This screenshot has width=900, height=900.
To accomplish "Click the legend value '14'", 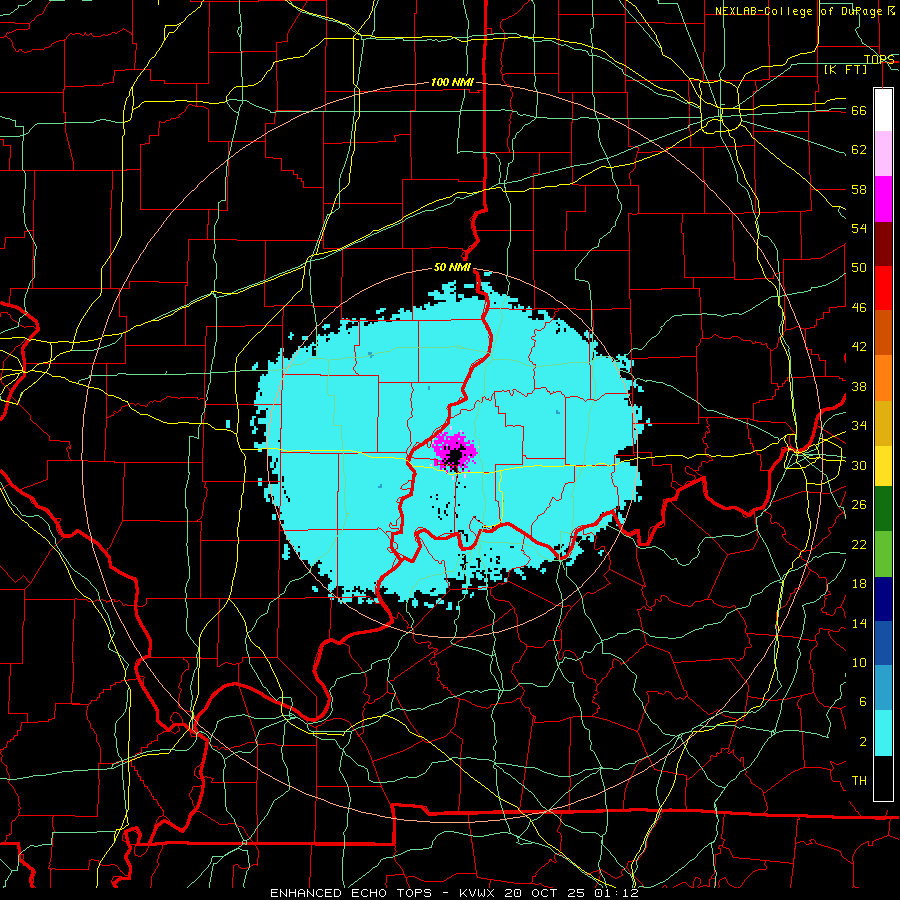I will (859, 623).
